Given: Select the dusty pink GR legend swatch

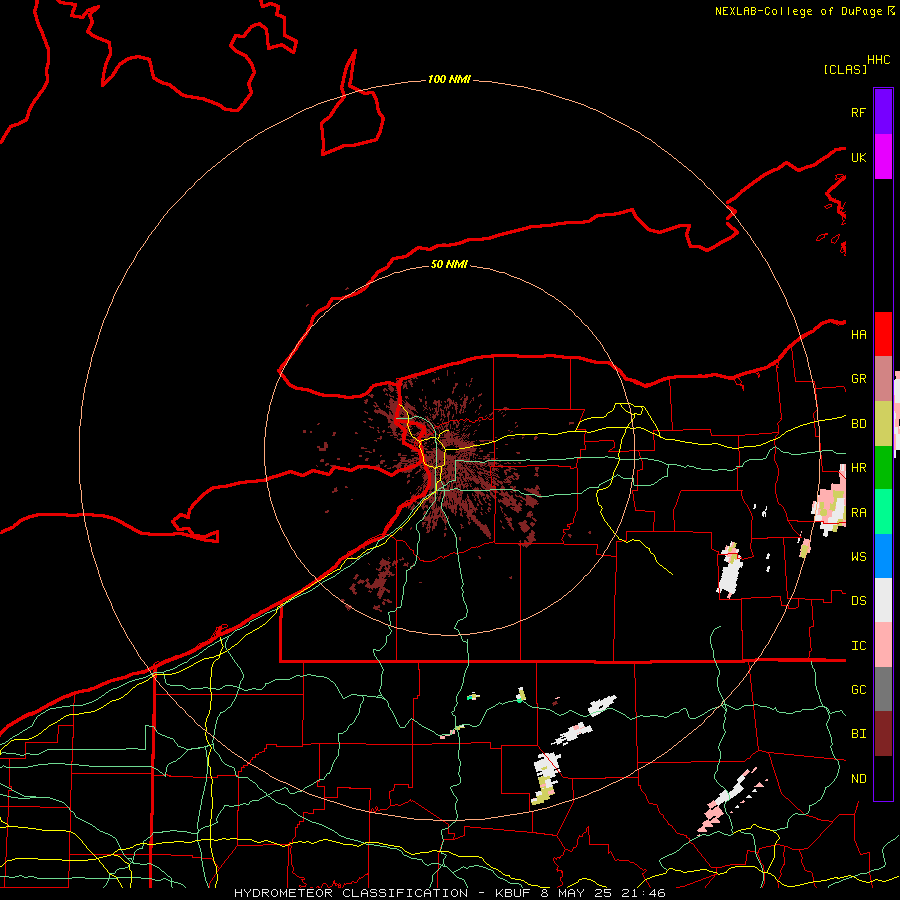Looking at the screenshot, I should 883,379.
